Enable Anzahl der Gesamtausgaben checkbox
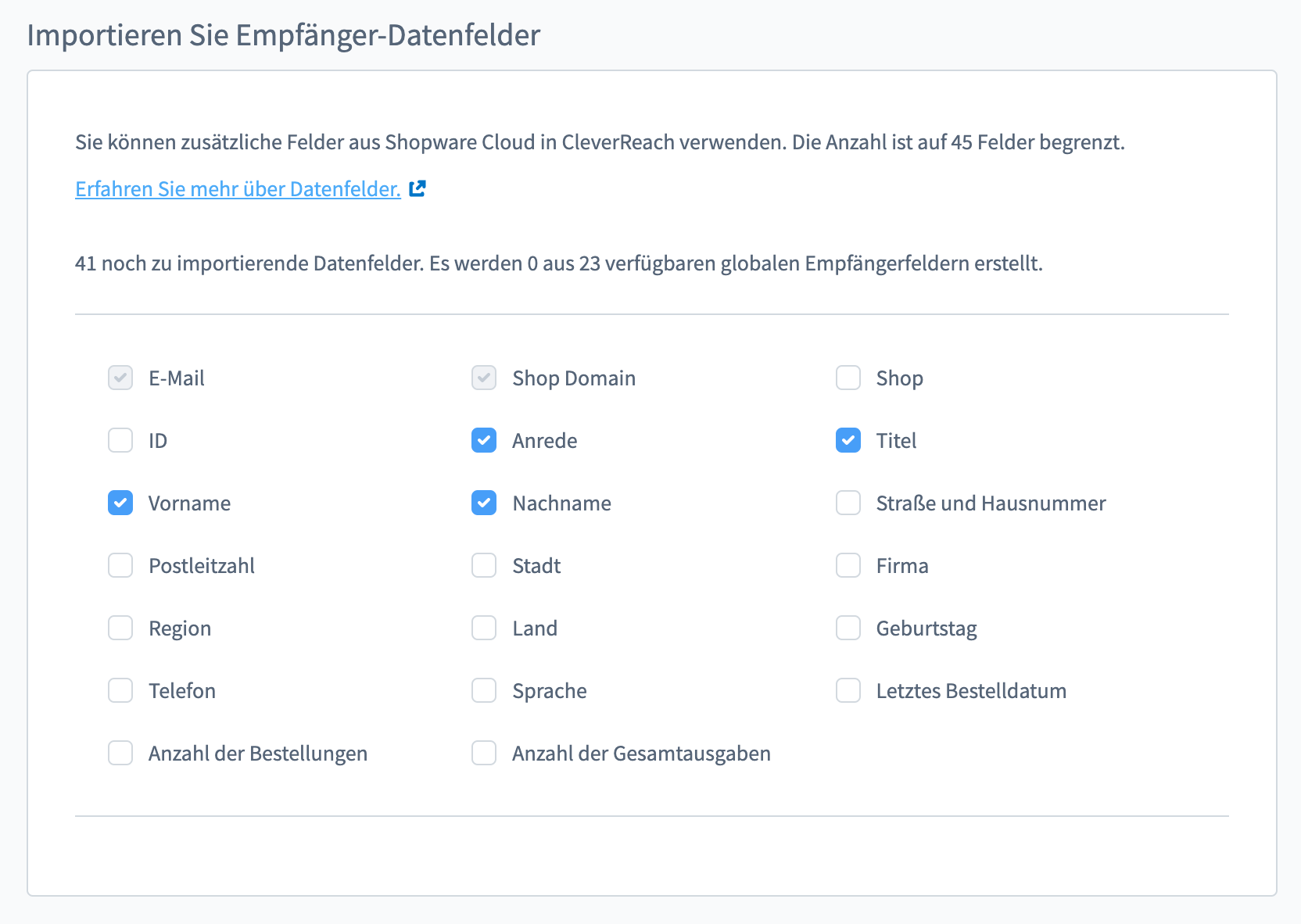1301x924 pixels. 484,753
